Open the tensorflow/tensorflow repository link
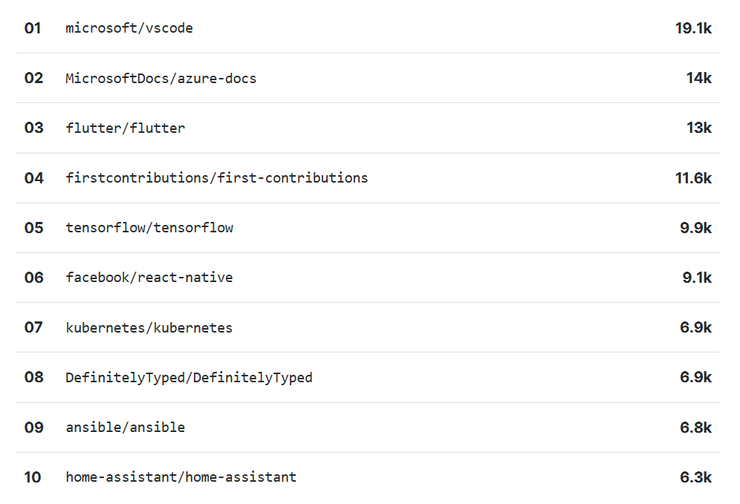This screenshot has width=740, height=504. pyautogui.click(x=149, y=228)
